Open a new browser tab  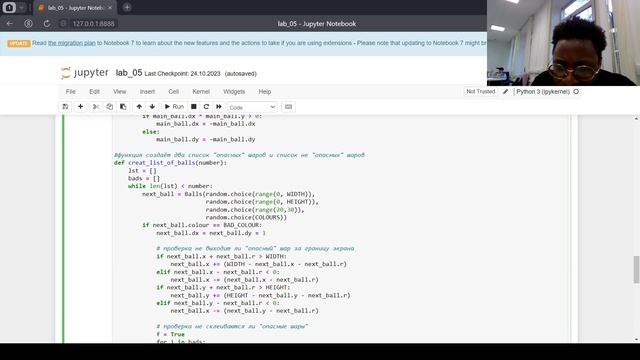pyautogui.click(x=127, y=7)
